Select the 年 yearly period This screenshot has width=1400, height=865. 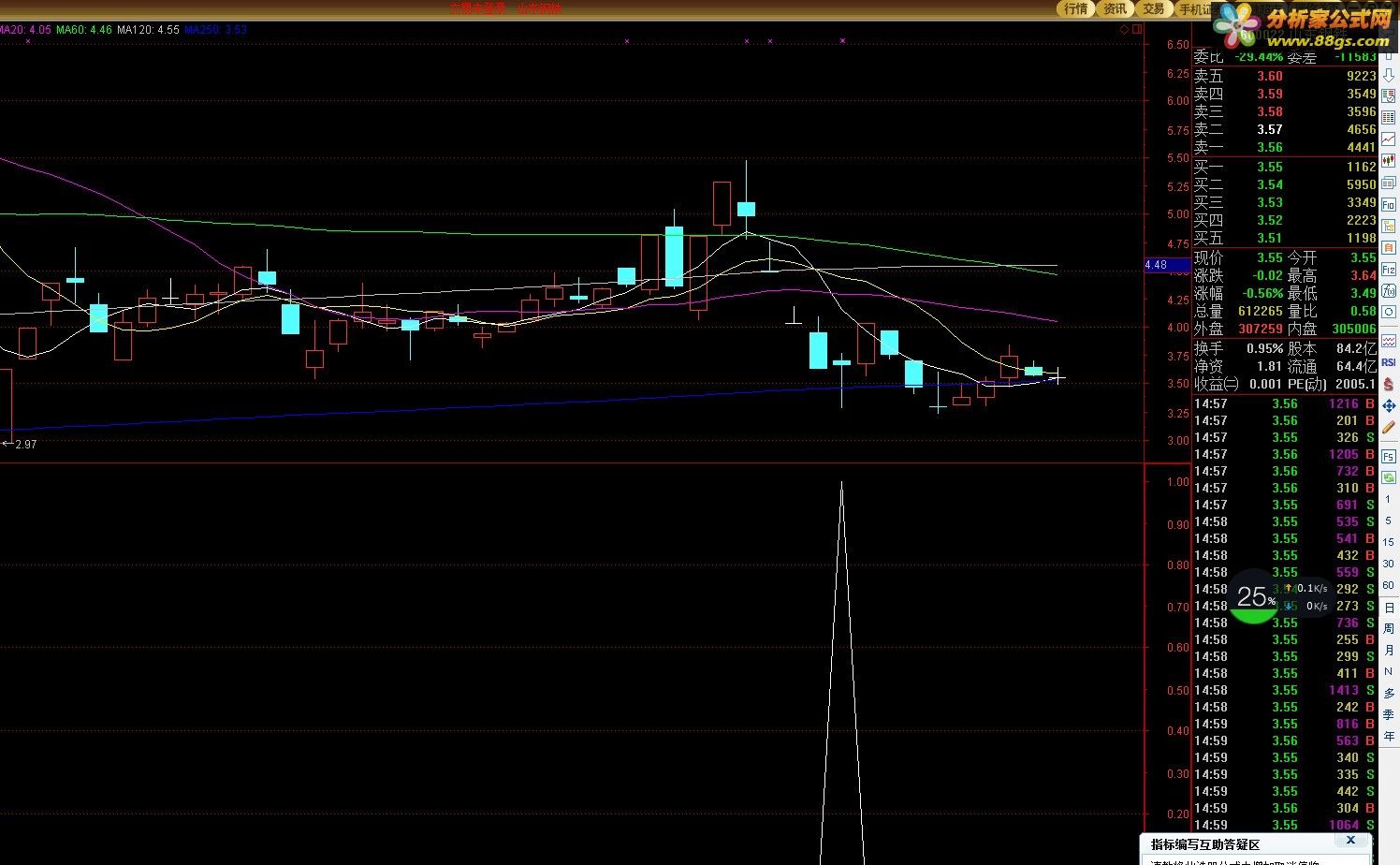[x=1389, y=737]
